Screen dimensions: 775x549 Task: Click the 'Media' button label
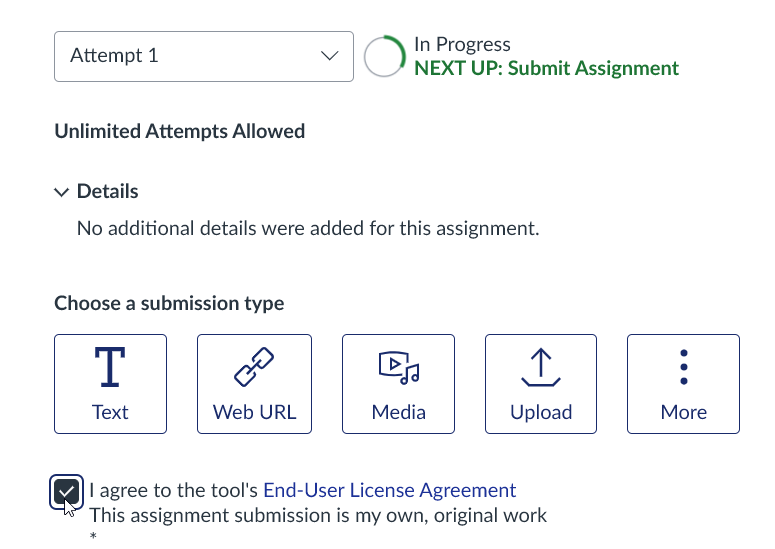pos(398,412)
